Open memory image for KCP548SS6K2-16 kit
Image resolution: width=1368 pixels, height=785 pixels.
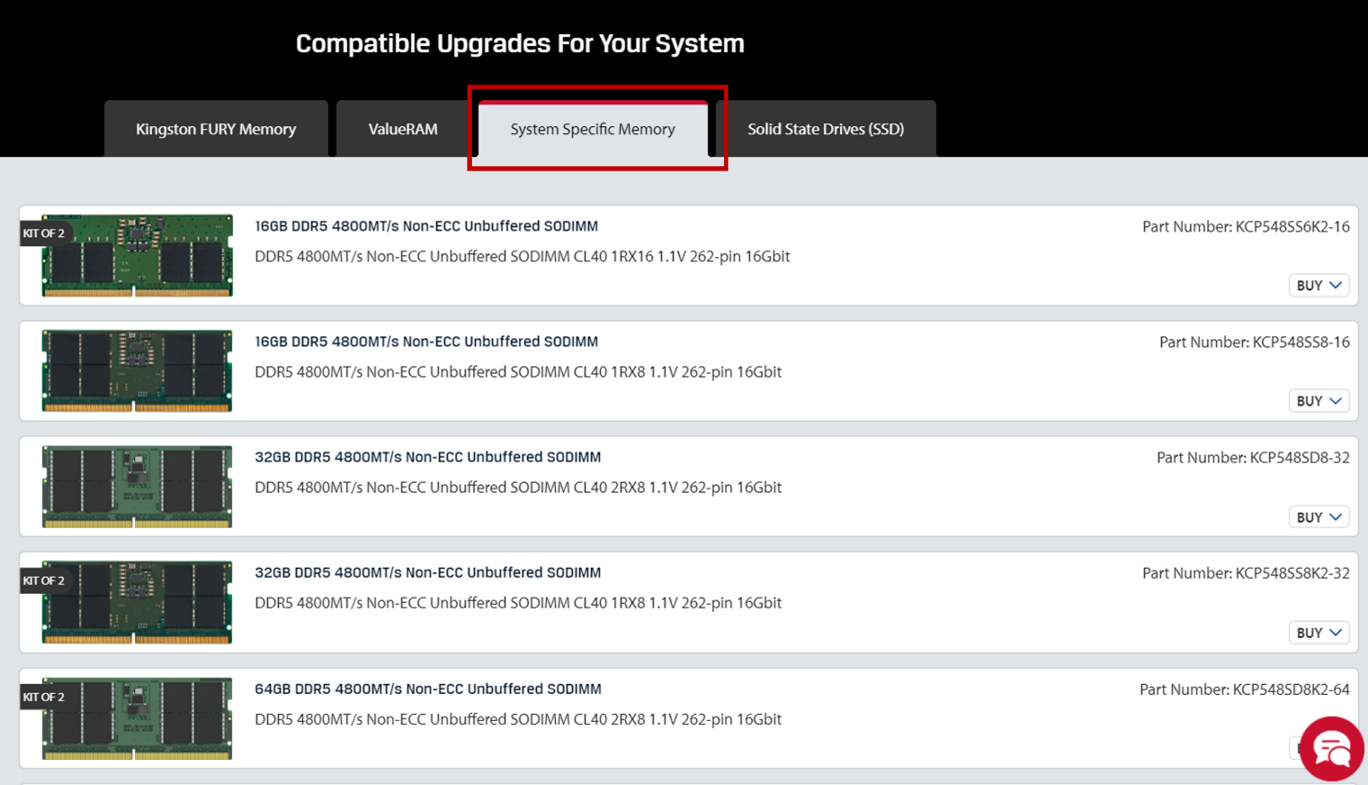(x=137, y=256)
